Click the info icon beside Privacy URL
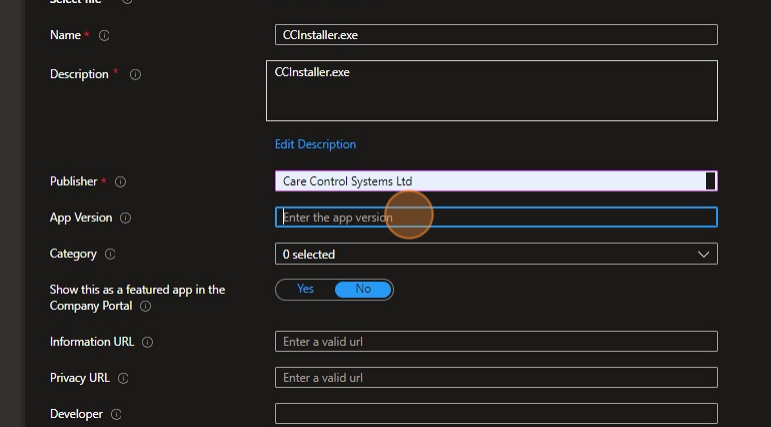 tap(123, 378)
